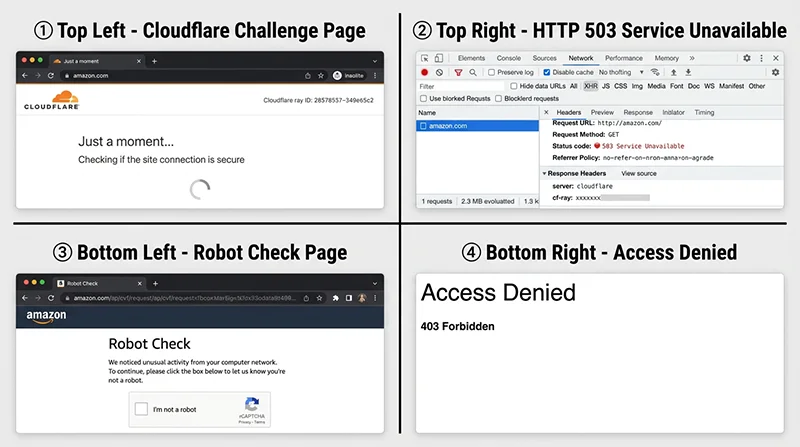Open the network conditions wifi icon
This screenshot has height=447, width=800.
(655, 72)
